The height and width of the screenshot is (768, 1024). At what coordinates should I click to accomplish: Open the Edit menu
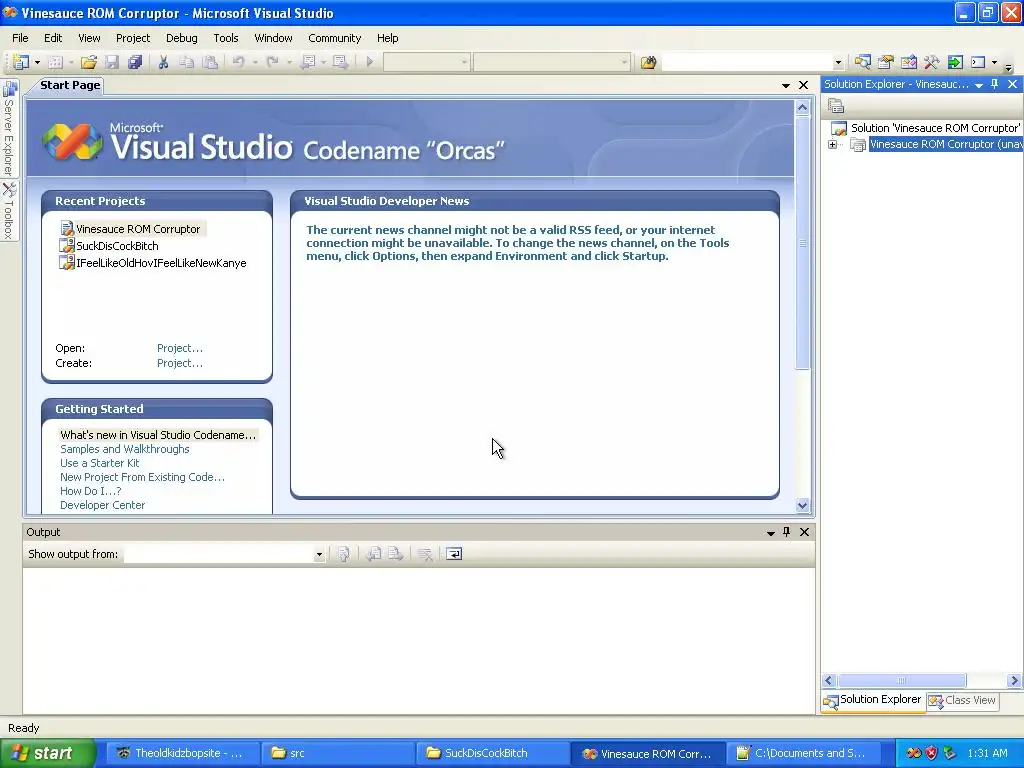point(53,38)
